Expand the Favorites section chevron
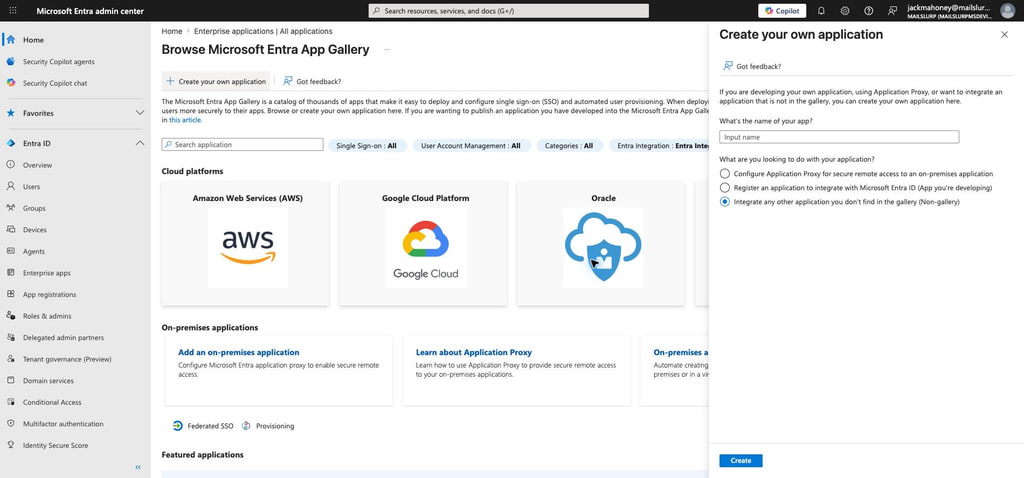1024x478 pixels. tap(140, 113)
